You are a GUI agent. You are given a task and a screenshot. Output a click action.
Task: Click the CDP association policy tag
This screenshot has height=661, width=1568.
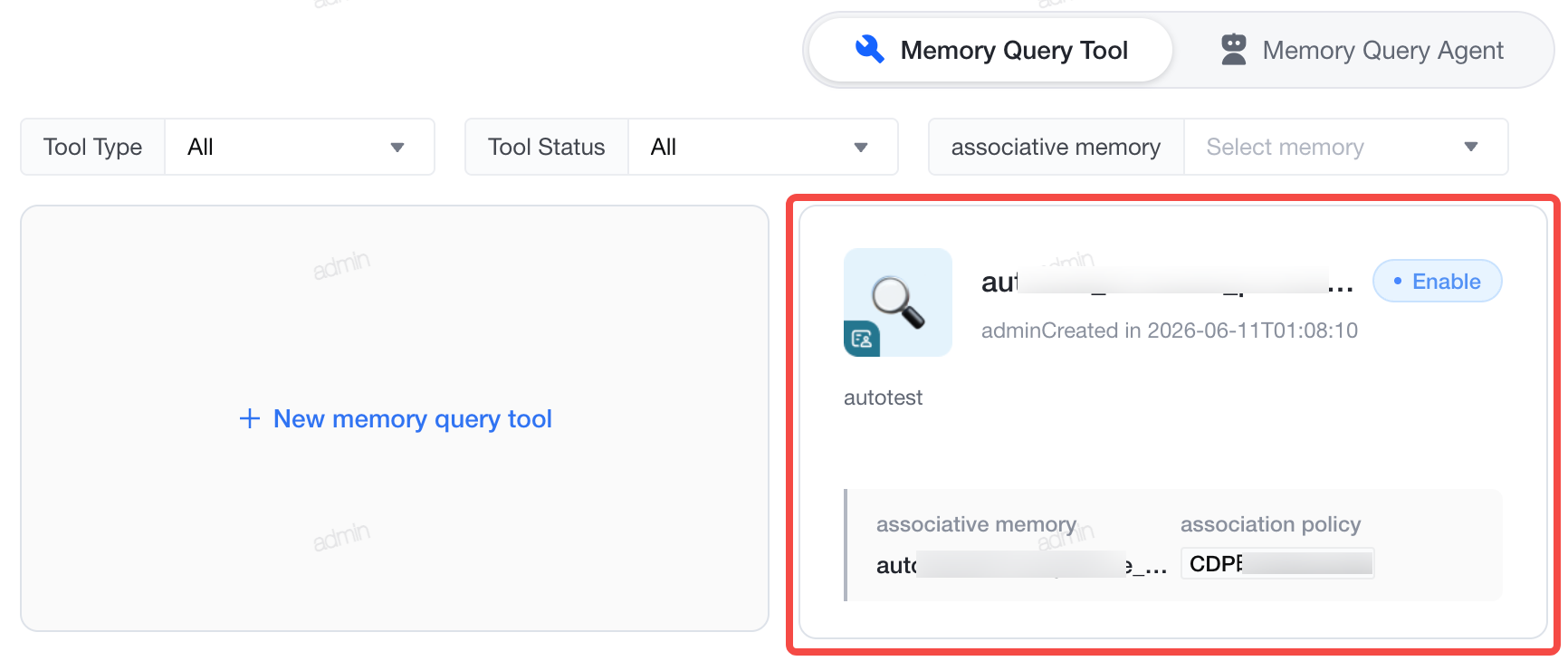point(1277,563)
